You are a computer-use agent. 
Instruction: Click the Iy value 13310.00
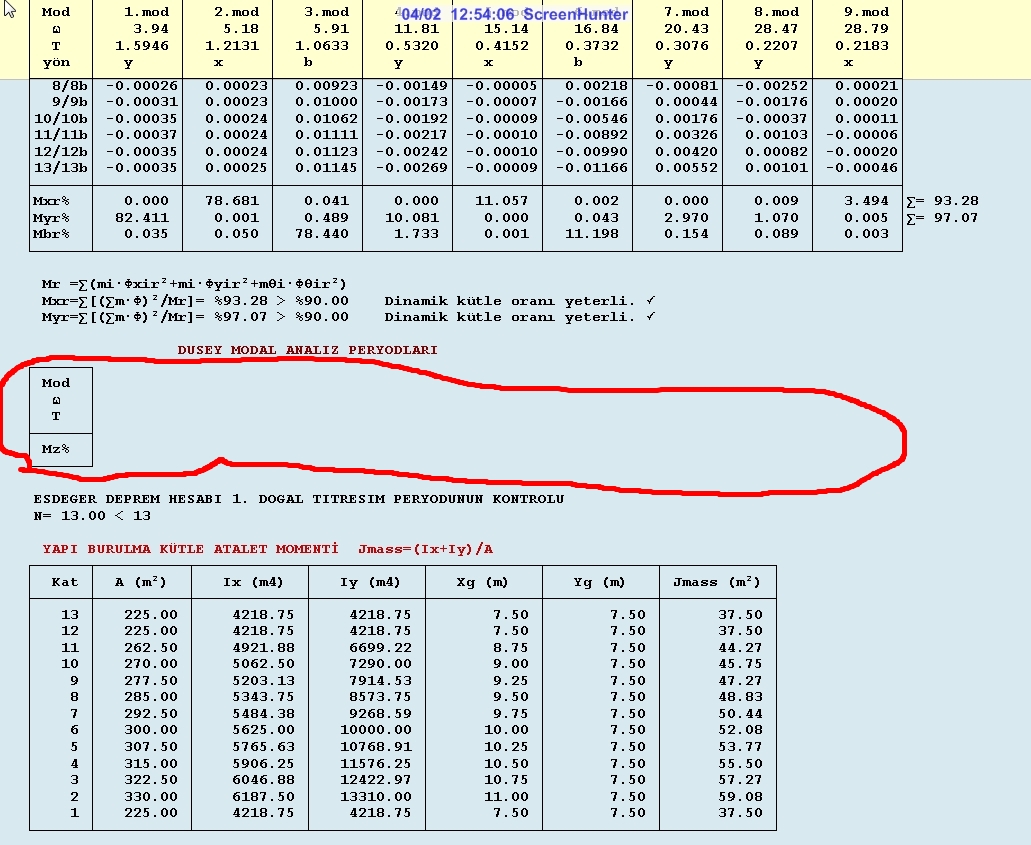pos(378,797)
